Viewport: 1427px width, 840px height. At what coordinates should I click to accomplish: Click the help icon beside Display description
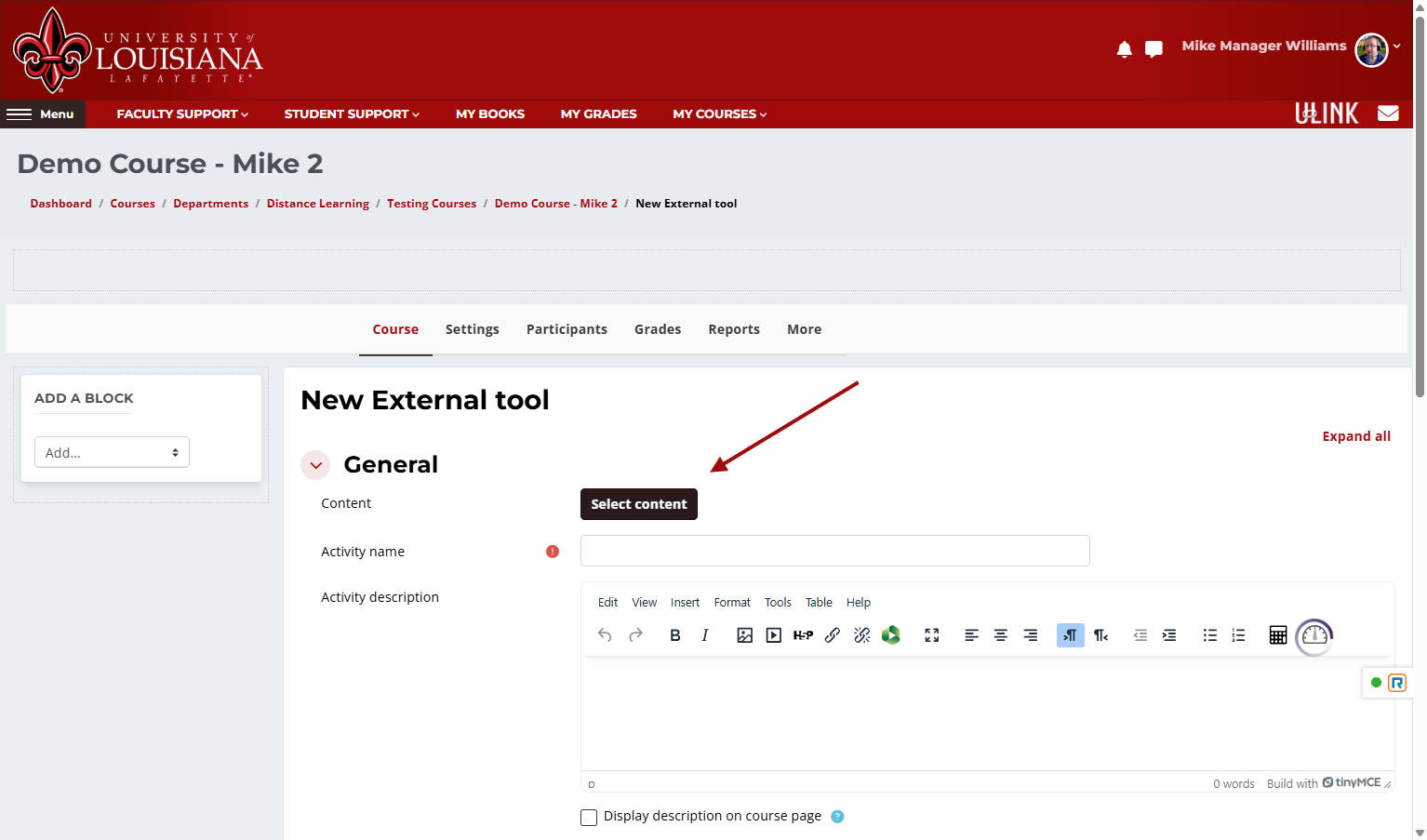(x=837, y=817)
